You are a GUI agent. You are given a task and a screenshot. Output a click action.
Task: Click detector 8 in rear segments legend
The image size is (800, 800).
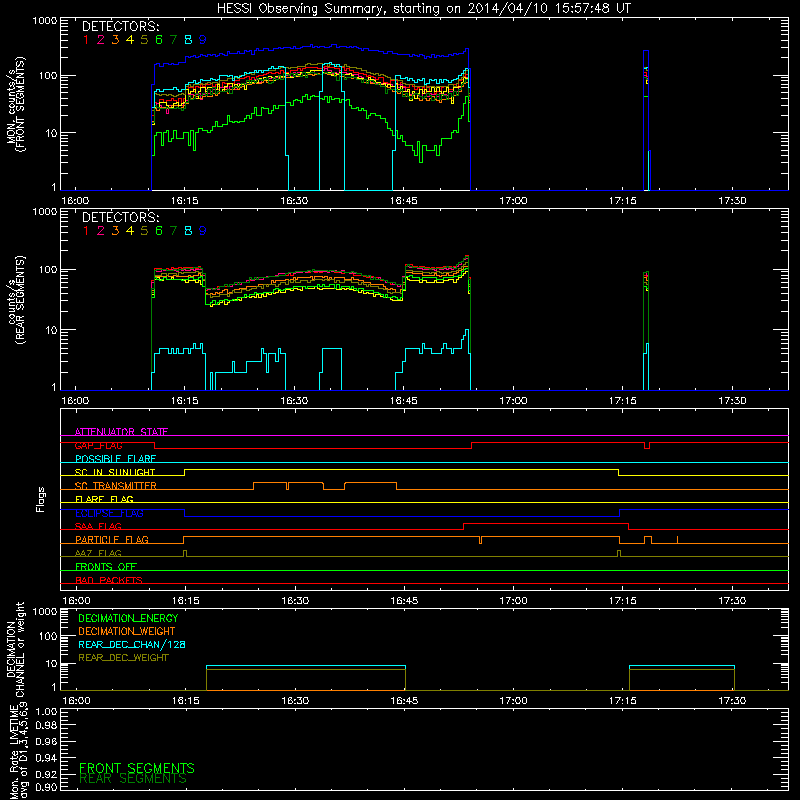[x=188, y=231]
